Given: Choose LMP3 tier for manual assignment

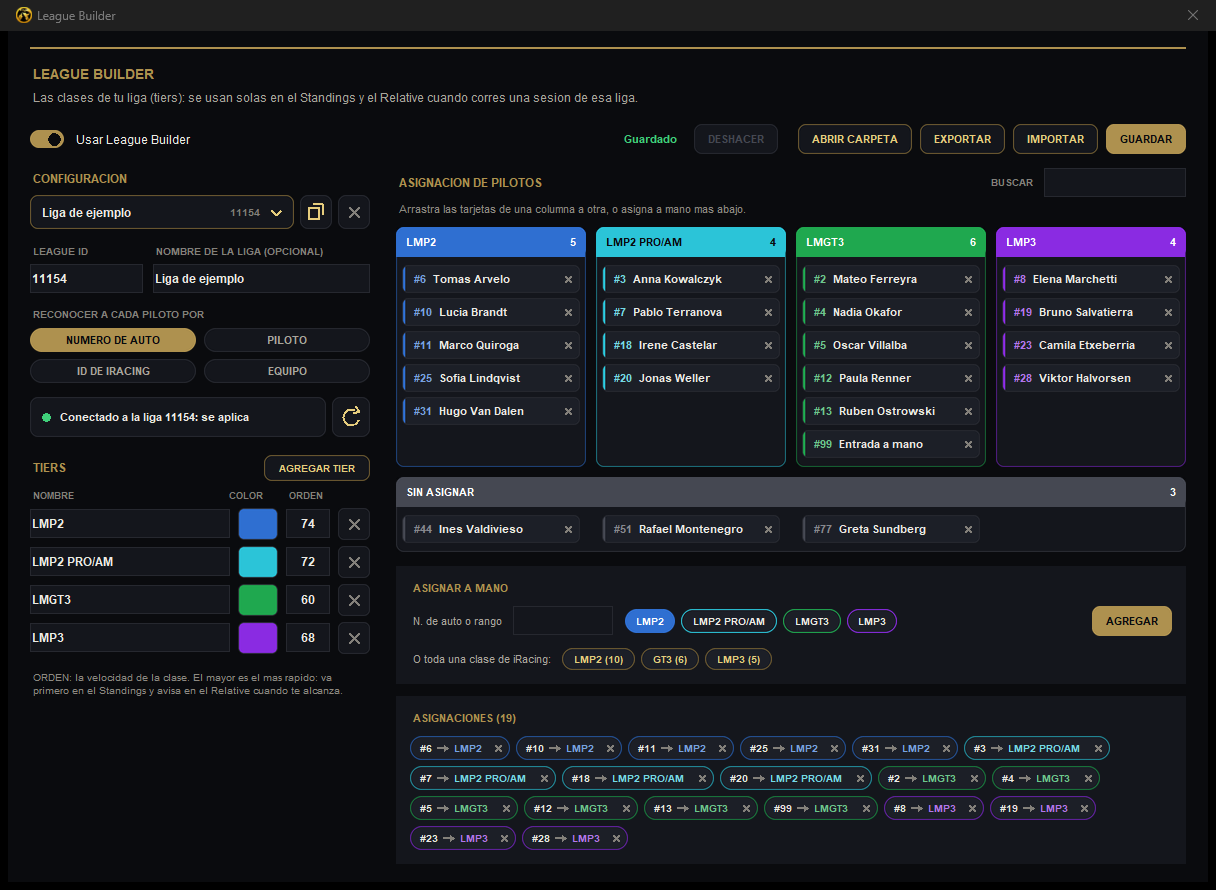Looking at the screenshot, I should tap(872, 621).
